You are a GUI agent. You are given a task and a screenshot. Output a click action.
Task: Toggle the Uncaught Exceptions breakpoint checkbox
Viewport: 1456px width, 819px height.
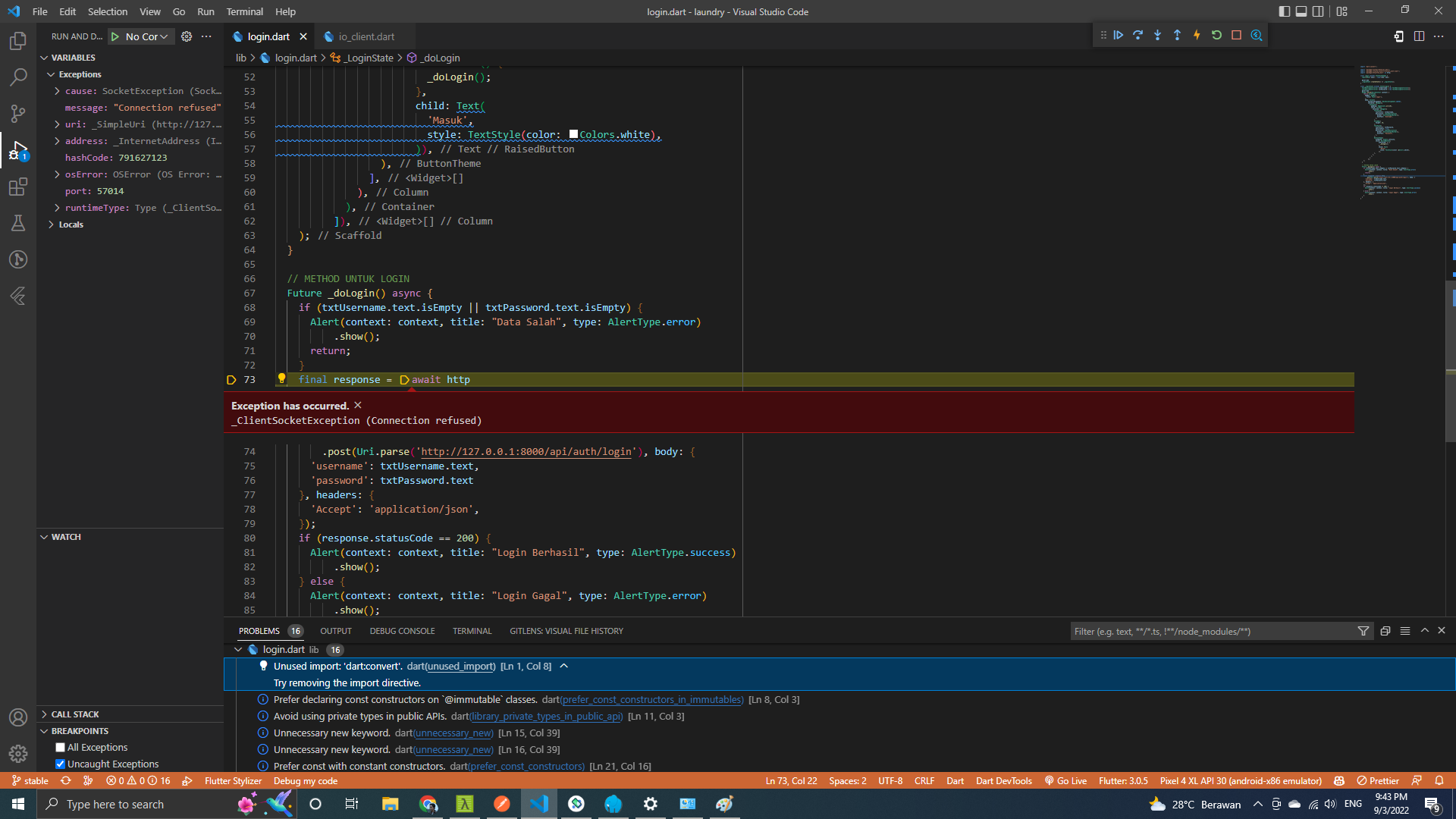tap(61, 764)
